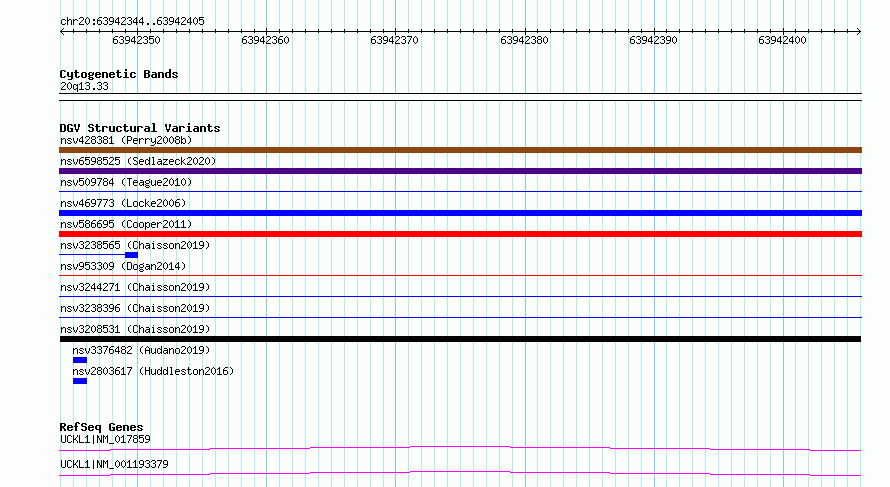Open nsv509784 (Teague2010) variant label
This screenshot has height=487, width=890.
tap(126, 182)
